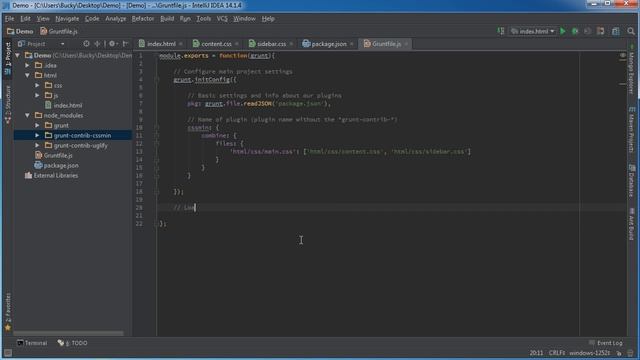Expand the .idea folder
The width and height of the screenshot is (640, 360).
click(27, 65)
